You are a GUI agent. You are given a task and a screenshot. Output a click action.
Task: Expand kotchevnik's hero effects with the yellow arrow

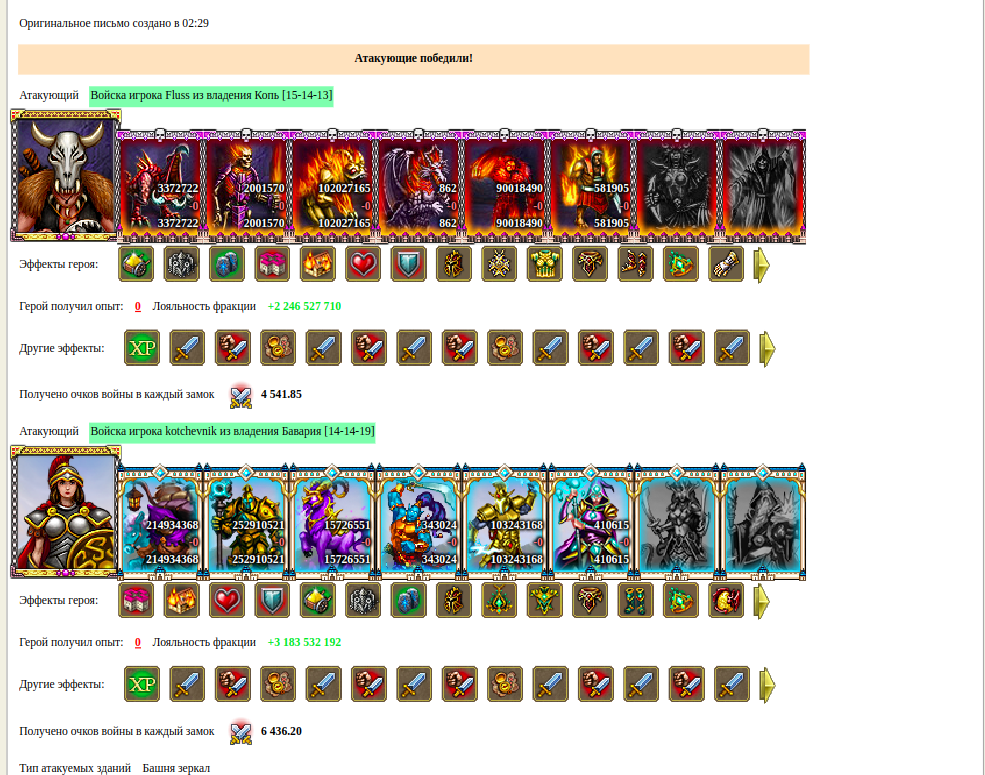pos(761,601)
